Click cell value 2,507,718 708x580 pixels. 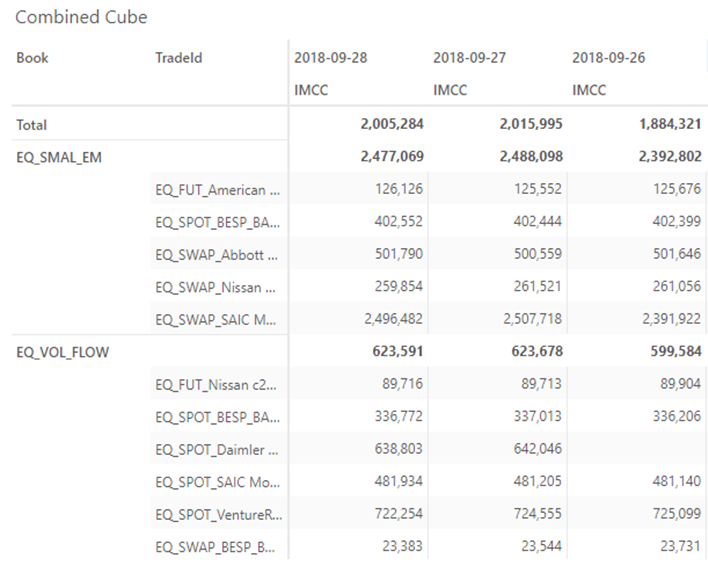pyautogui.click(x=533, y=319)
